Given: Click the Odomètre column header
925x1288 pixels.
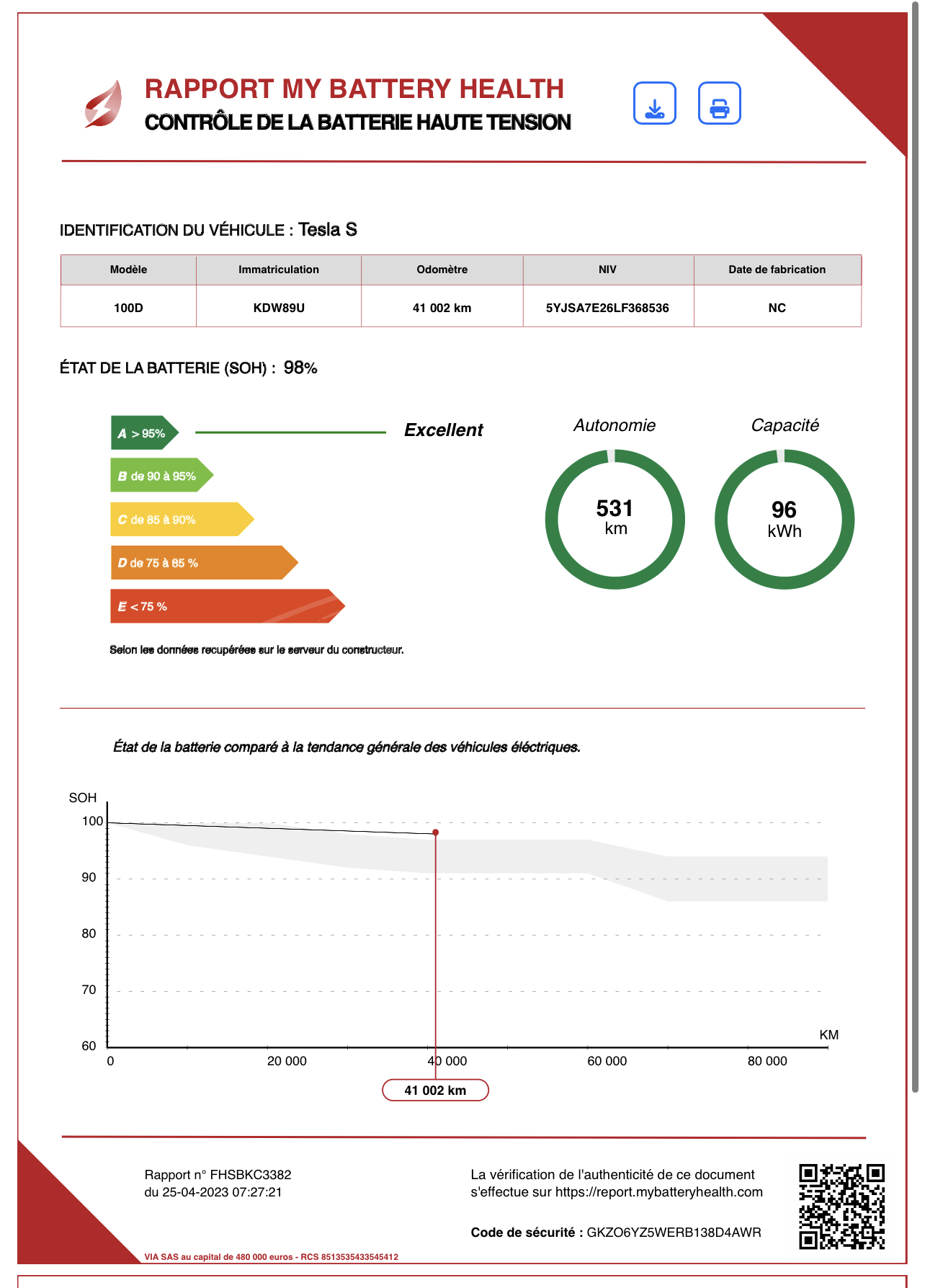Looking at the screenshot, I should [442, 270].
